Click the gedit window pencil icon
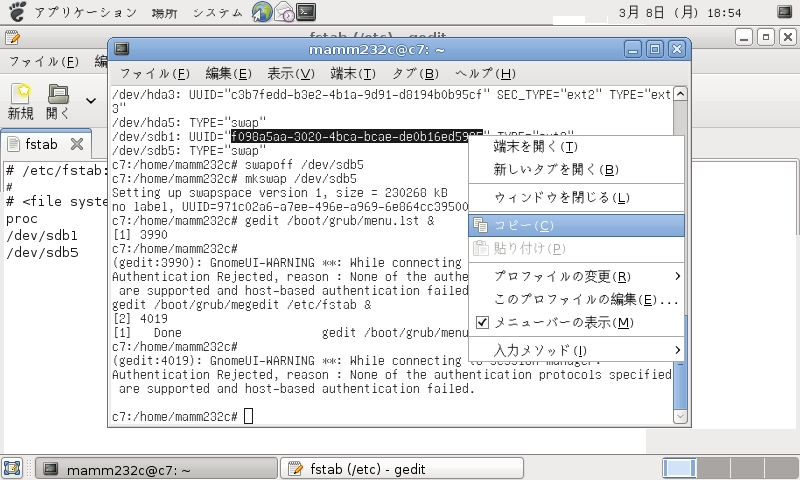 tap(12, 37)
